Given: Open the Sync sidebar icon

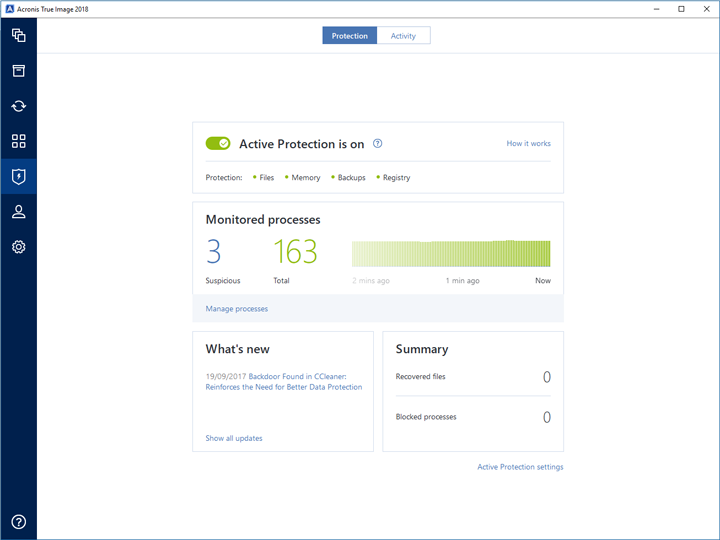Looking at the screenshot, I should pos(18,106).
